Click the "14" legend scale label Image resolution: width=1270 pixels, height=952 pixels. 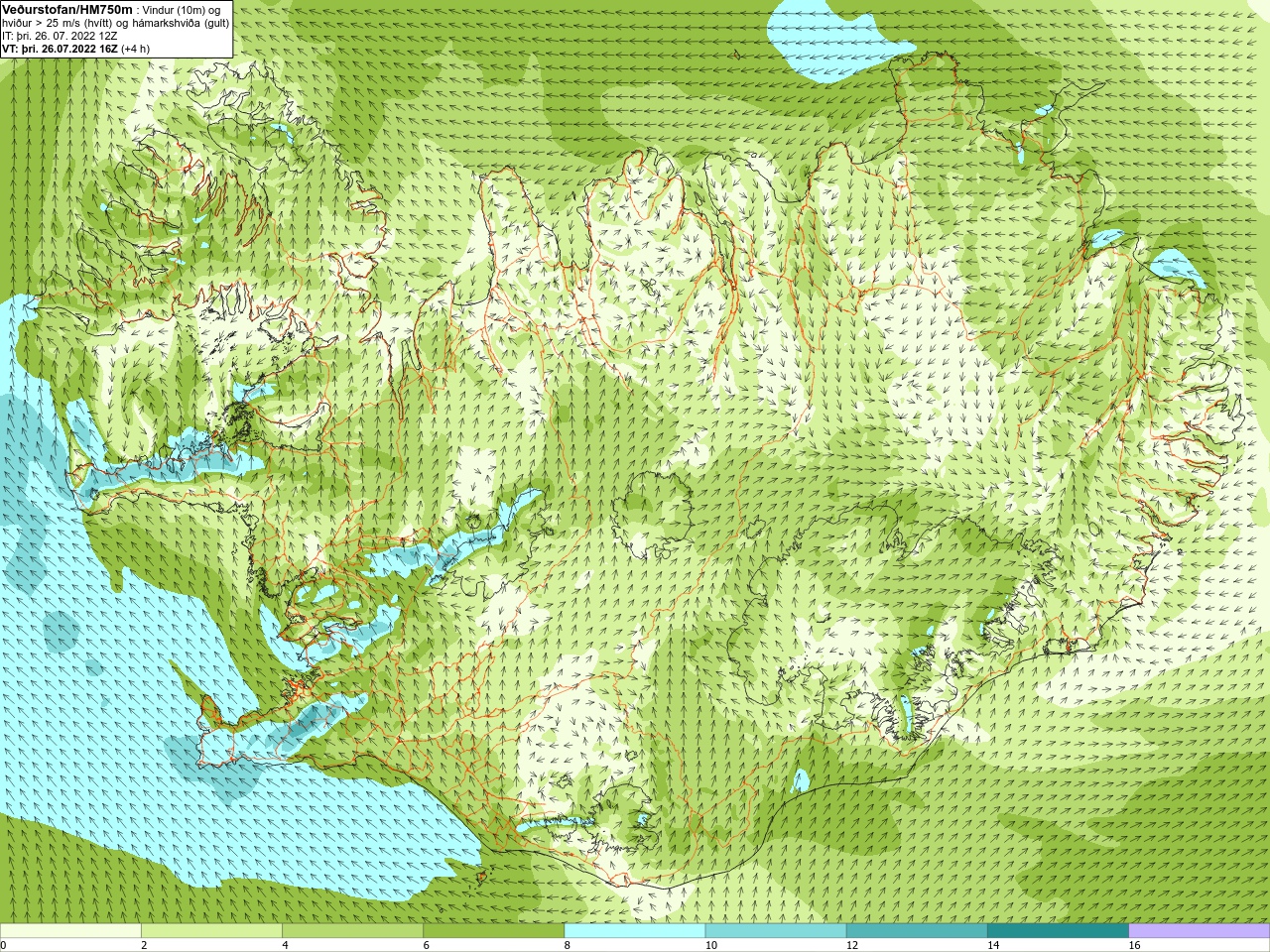tap(993, 945)
